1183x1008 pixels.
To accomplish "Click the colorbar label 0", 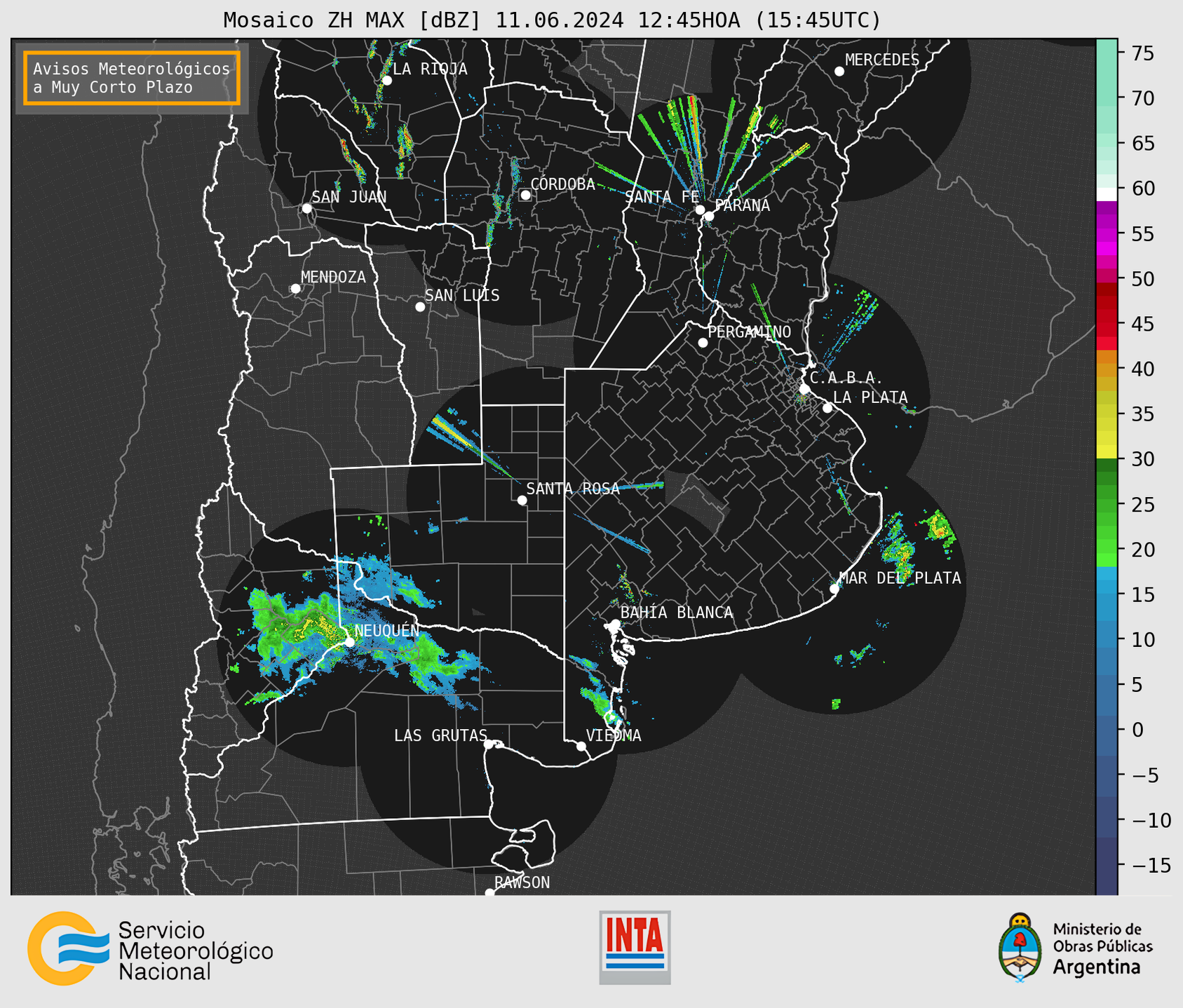I will tap(1137, 730).
